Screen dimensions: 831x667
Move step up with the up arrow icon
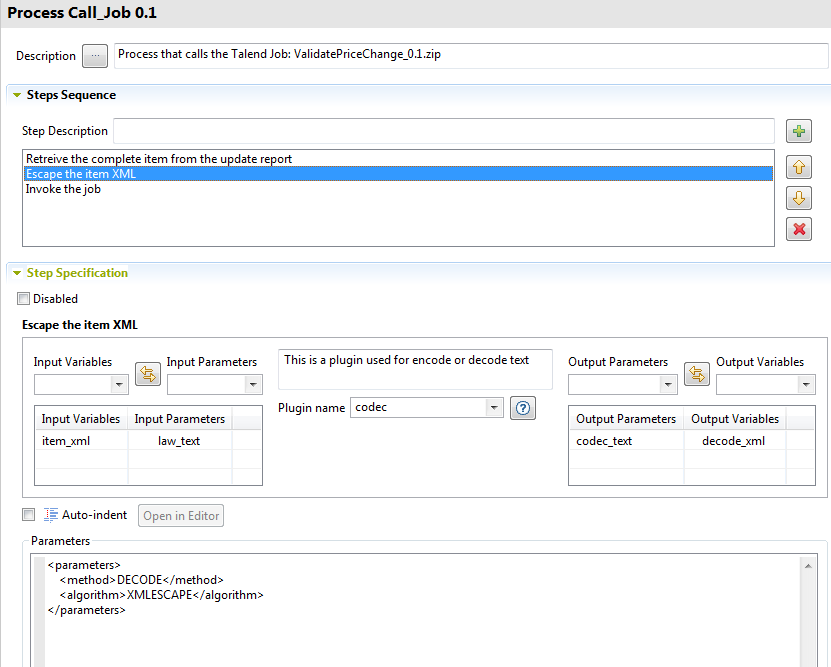[798, 166]
